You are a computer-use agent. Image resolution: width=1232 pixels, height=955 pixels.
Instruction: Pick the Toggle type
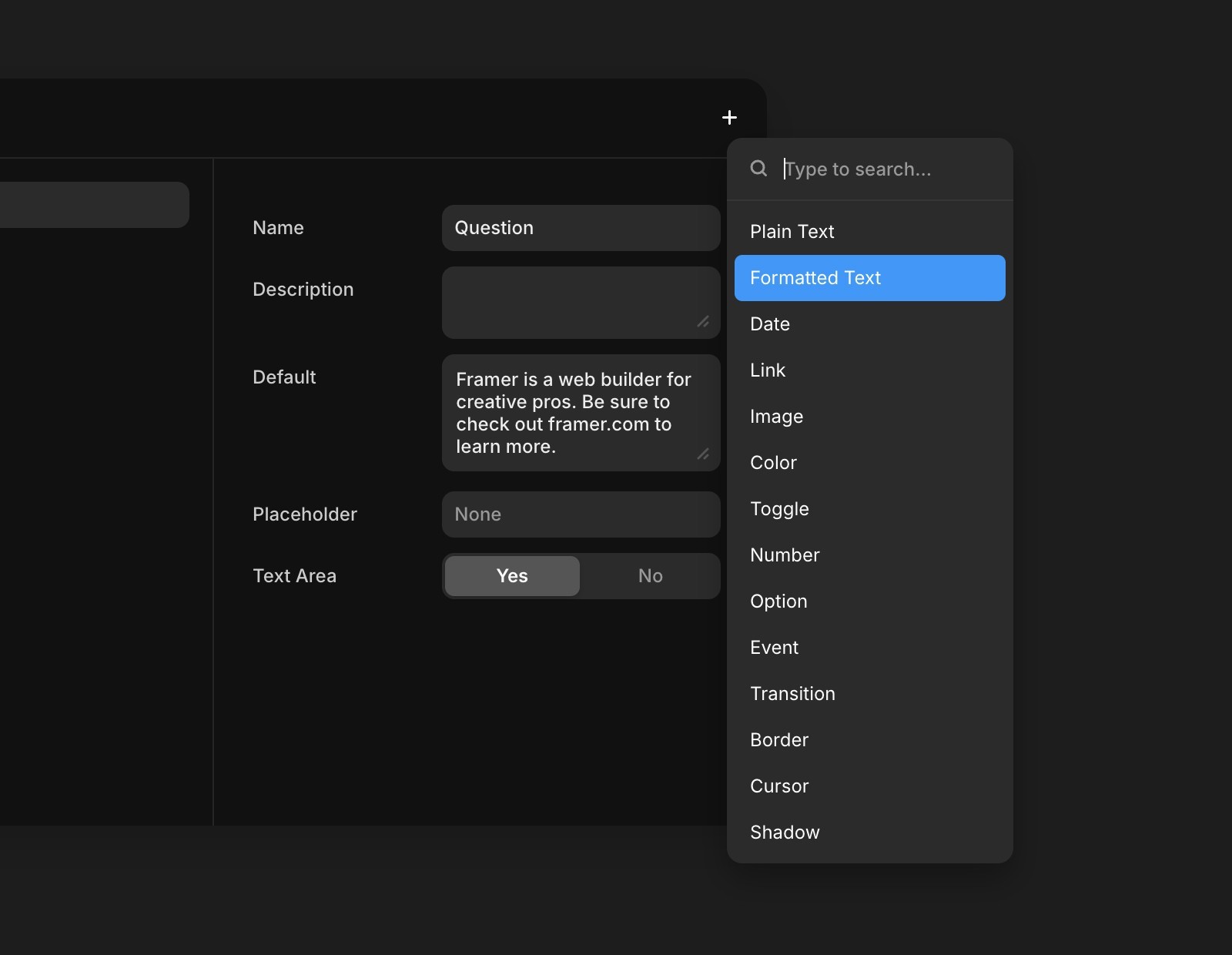[x=870, y=509]
